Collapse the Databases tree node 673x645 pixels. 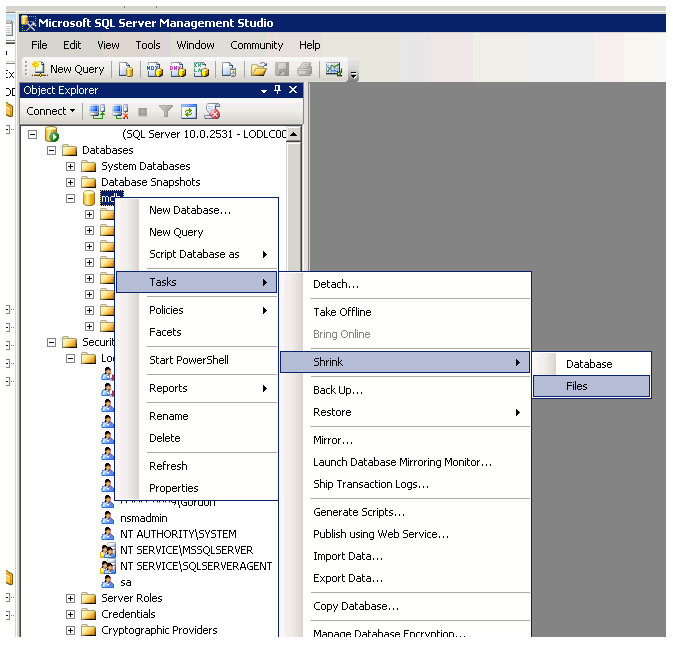tap(52, 150)
